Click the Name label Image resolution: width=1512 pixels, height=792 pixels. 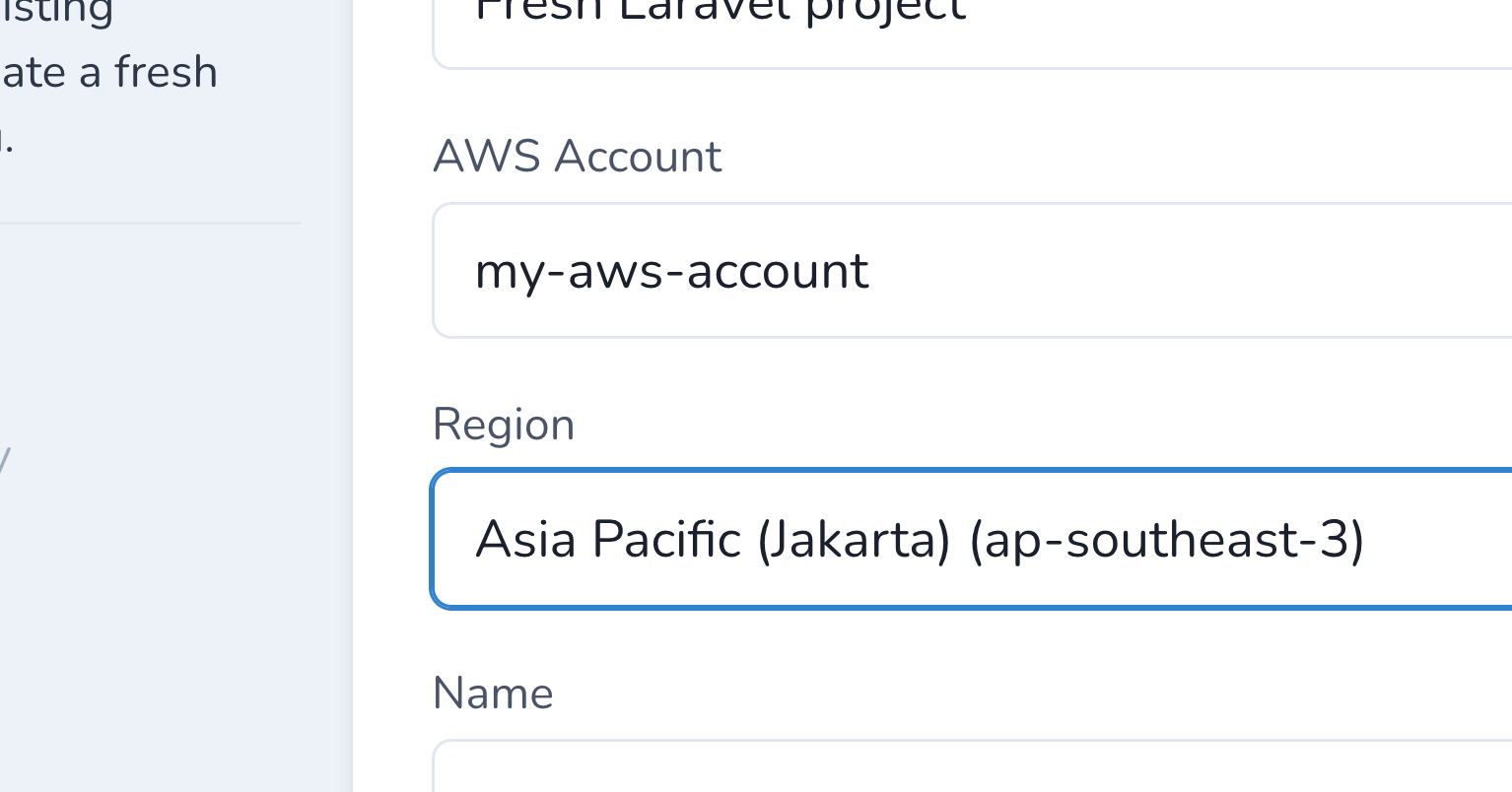point(493,693)
